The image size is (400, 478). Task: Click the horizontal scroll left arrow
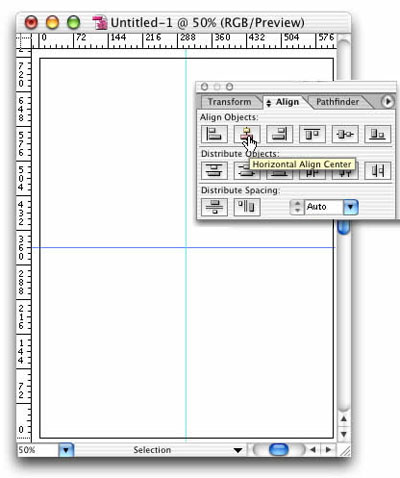(x=313, y=450)
